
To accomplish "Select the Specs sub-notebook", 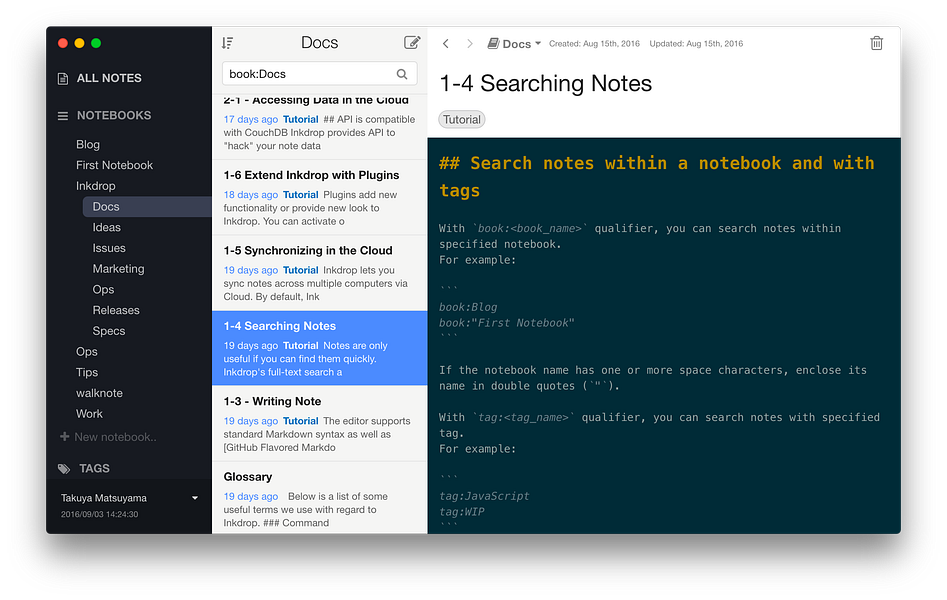I will click(109, 331).
